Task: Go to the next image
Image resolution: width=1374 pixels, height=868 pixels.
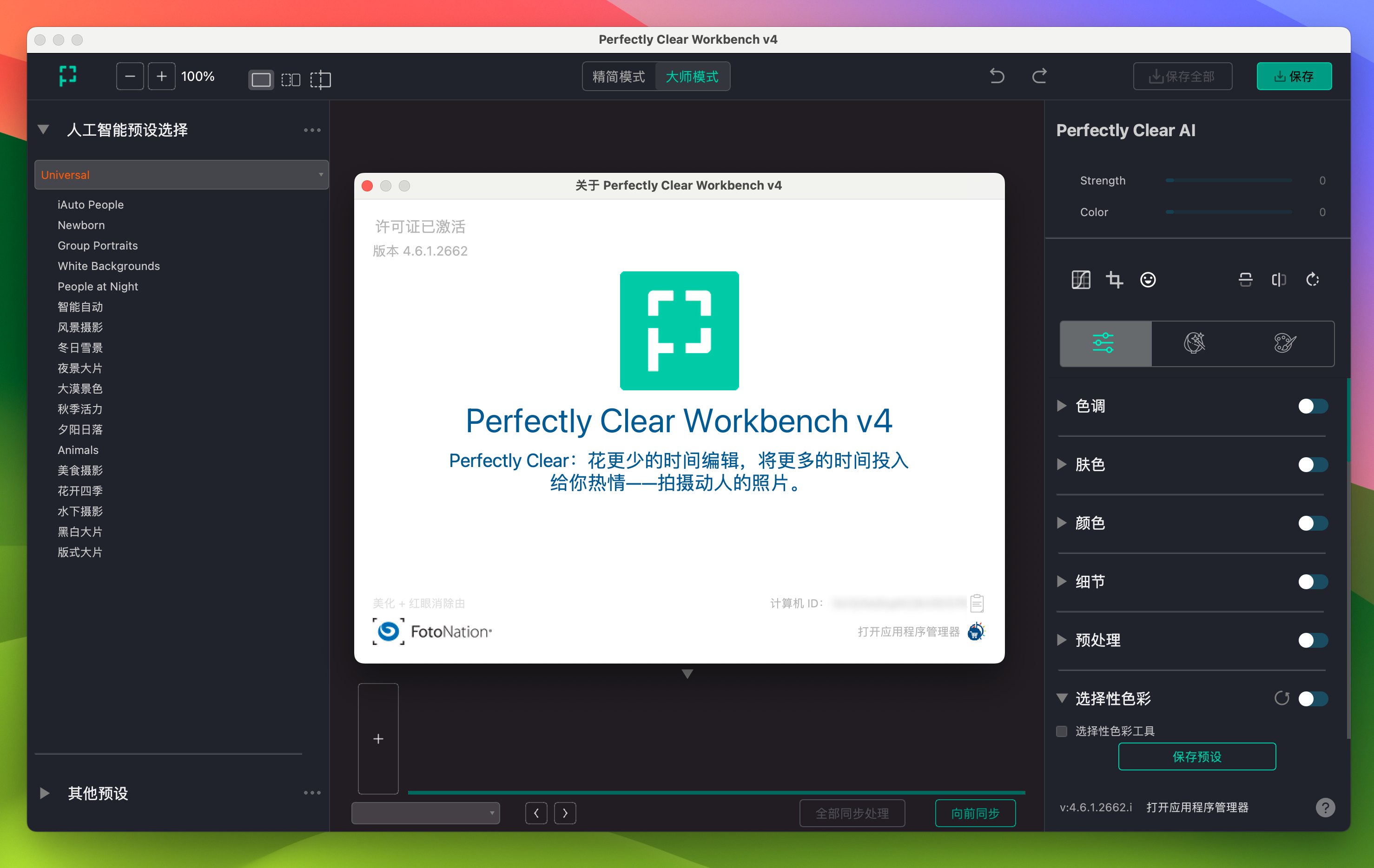Action: coord(565,813)
